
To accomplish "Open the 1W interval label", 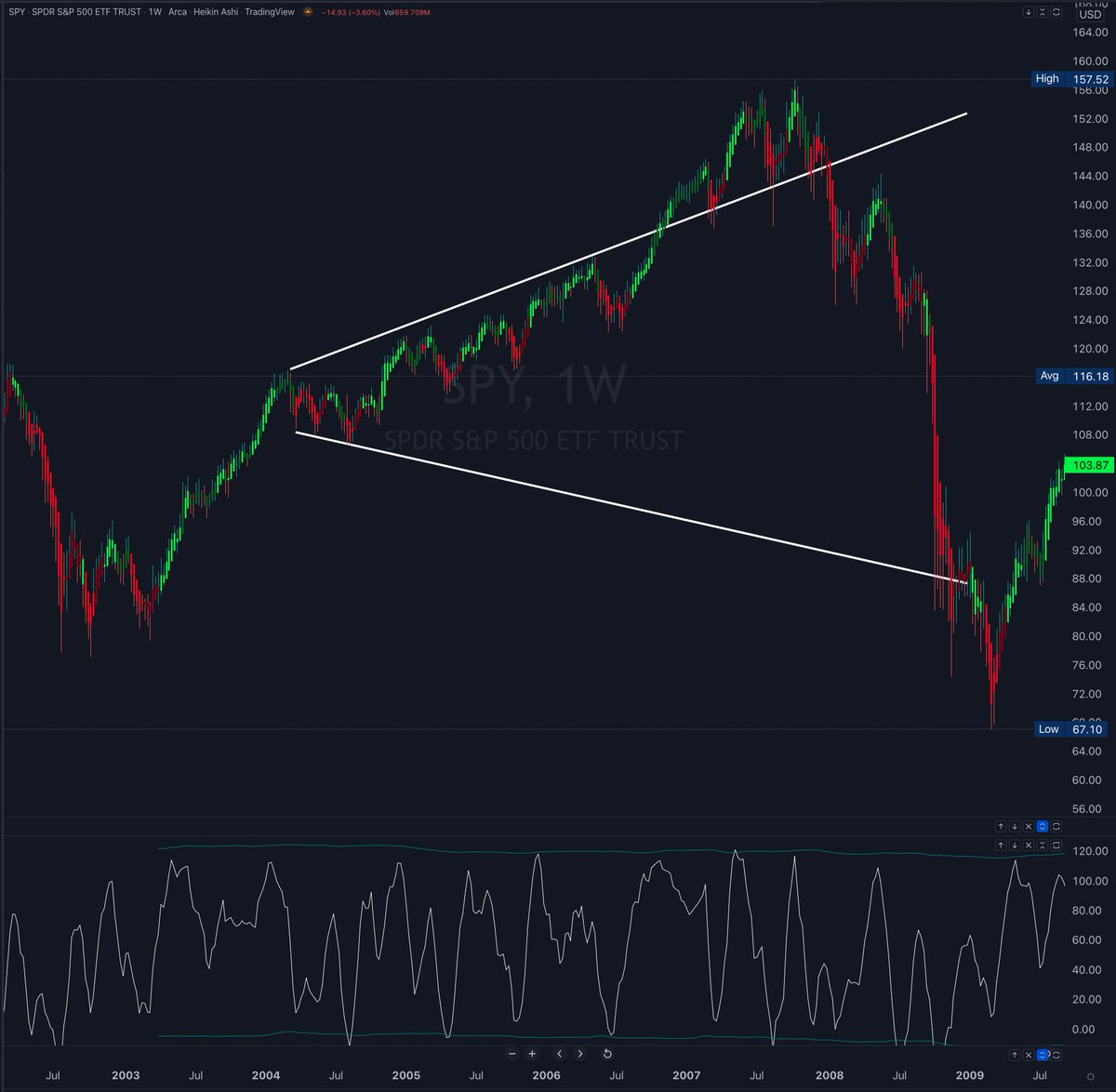I will (x=155, y=12).
